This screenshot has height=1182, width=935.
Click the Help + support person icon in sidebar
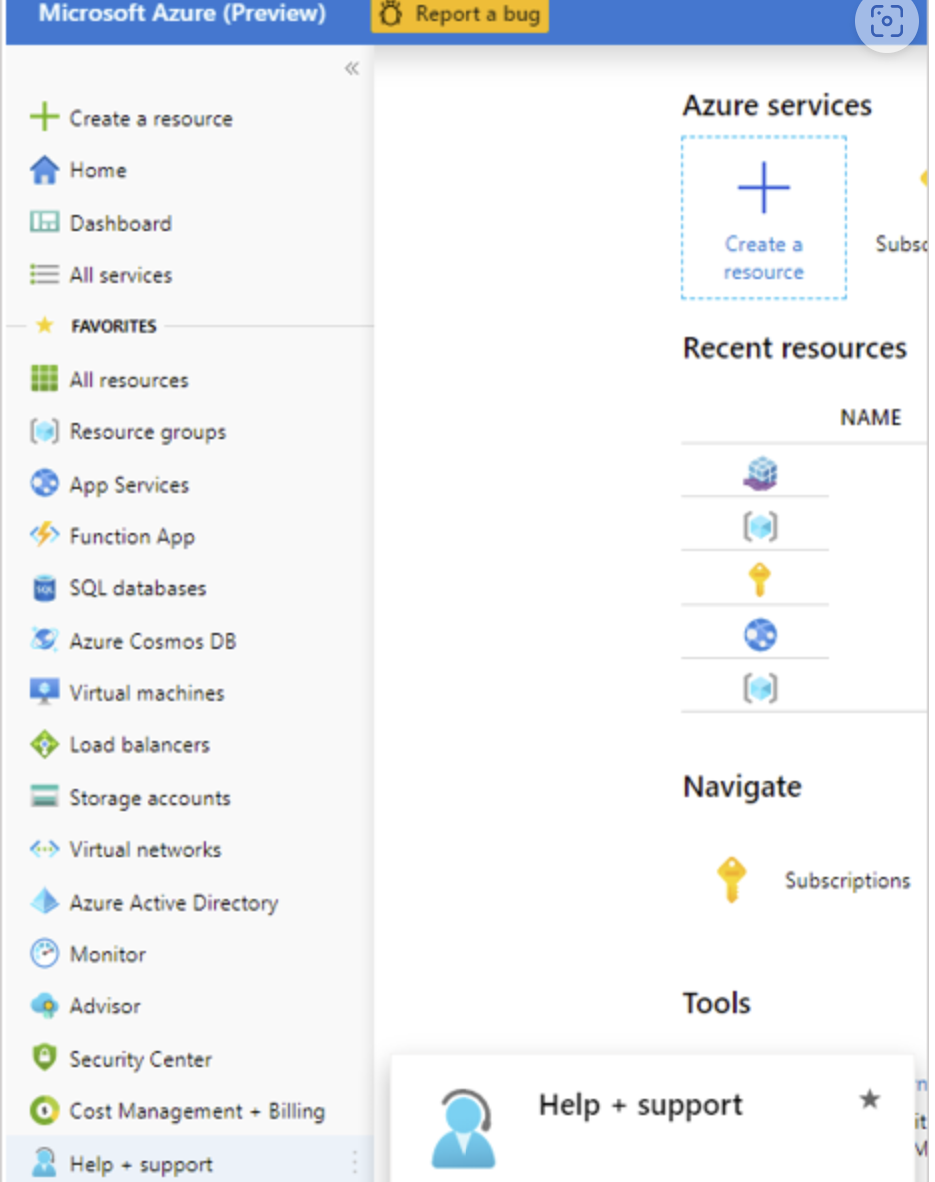44,1163
